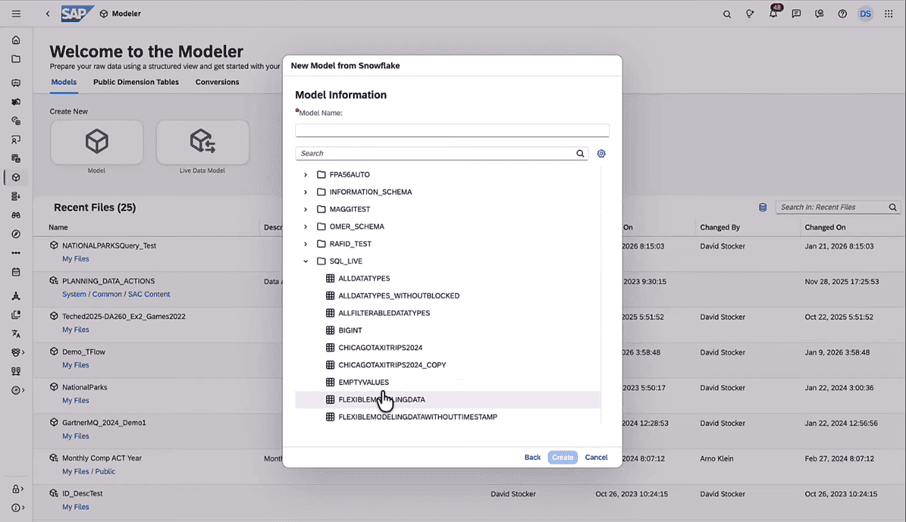
Task: Open the notifications bell icon
Action: (x=773, y=14)
